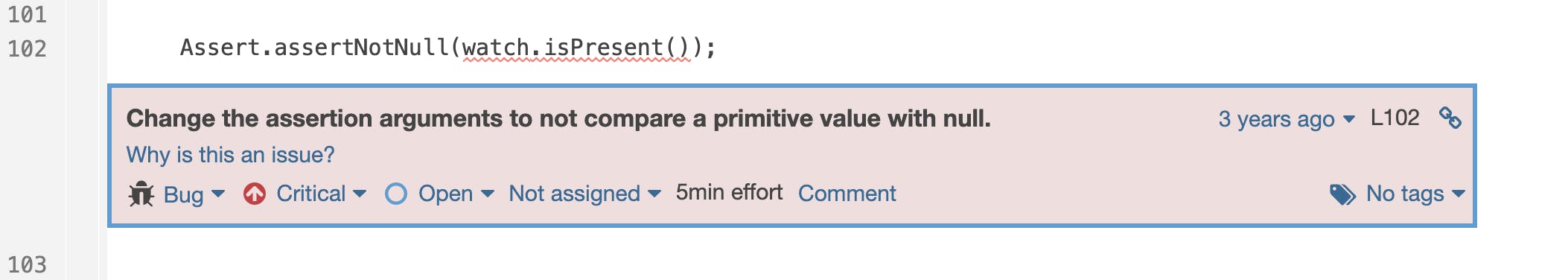1568x280 pixels.
Task: Click the bug type icon
Action: (141, 194)
